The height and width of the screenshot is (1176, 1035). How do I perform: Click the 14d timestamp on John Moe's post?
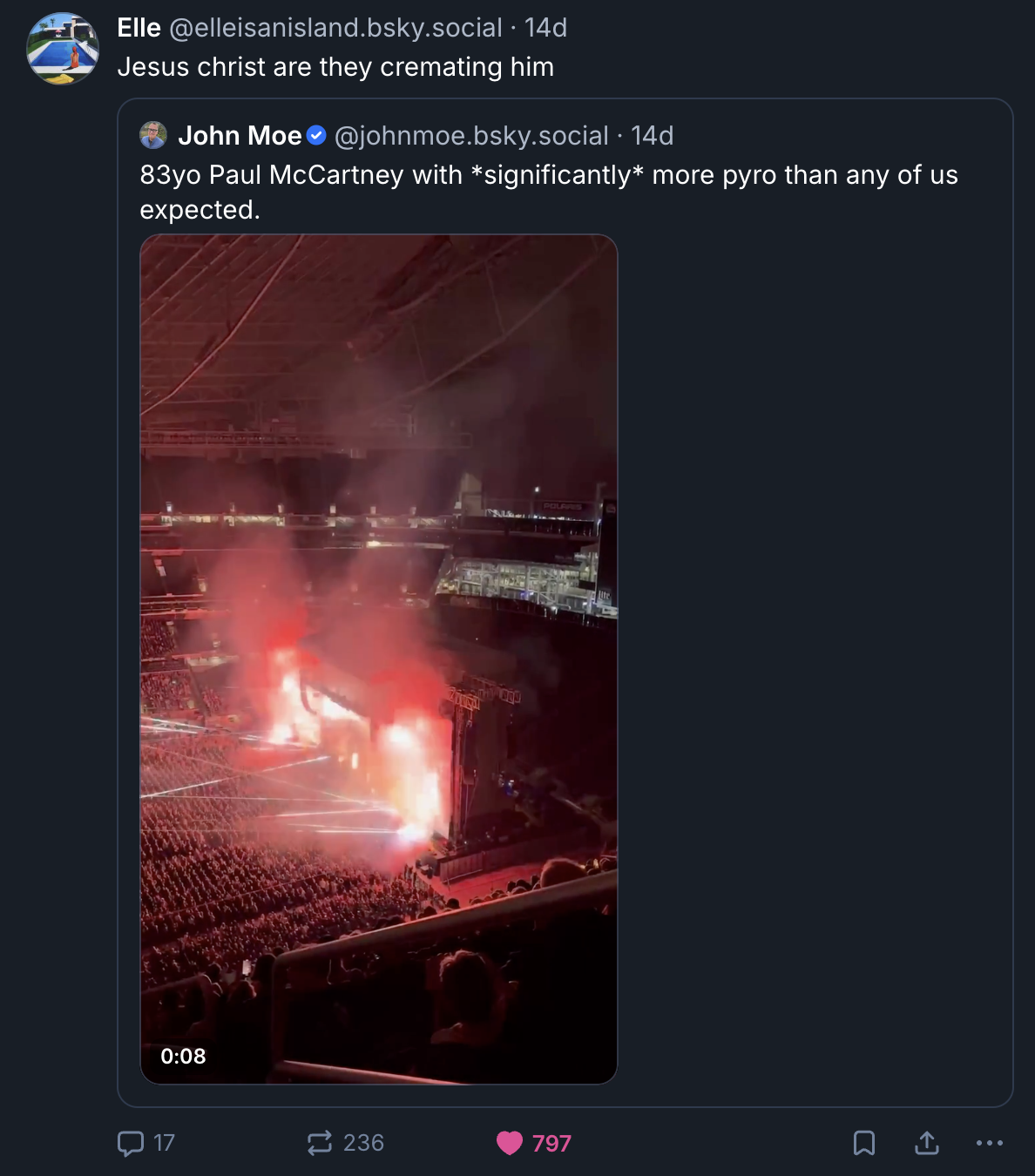point(652,136)
